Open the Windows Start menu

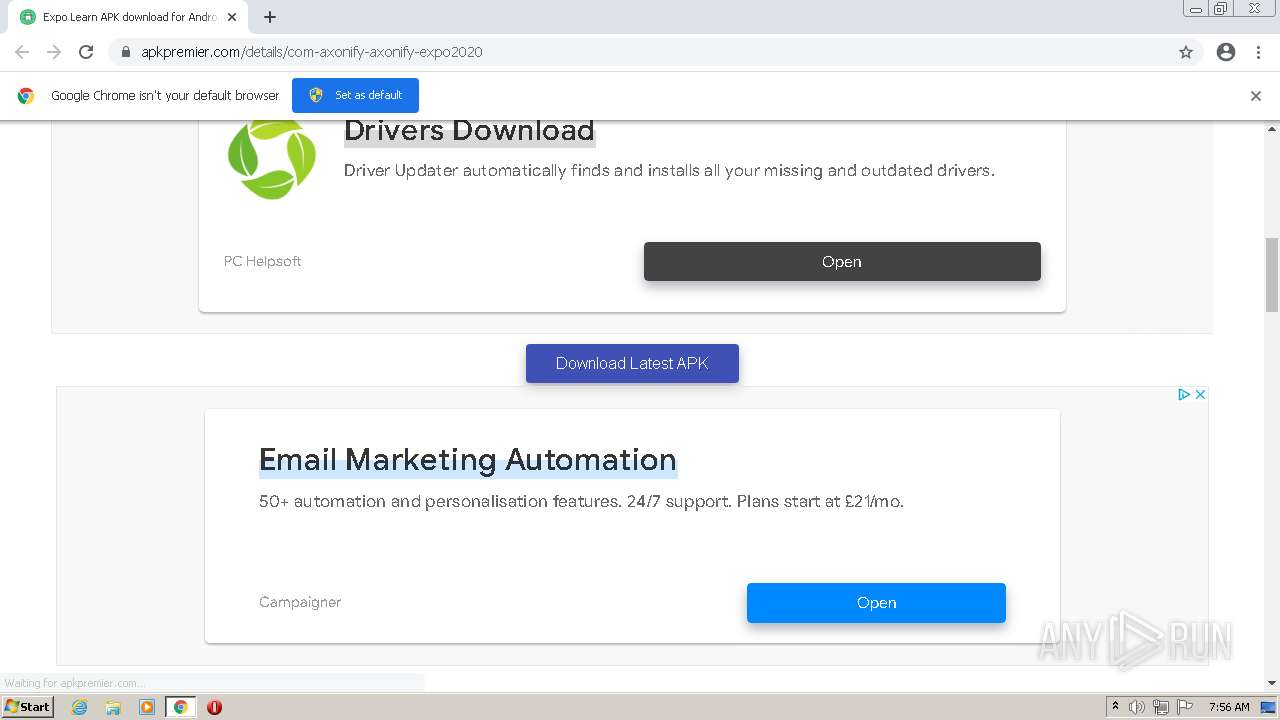pyautogui.click(x=28, y=706)
